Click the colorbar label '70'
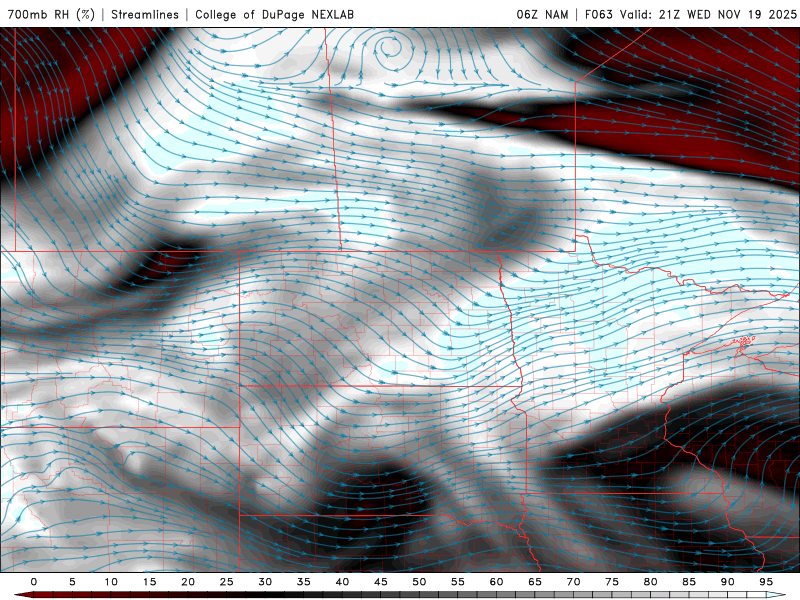This screenshot has height=600, width=800. [573, 582]
